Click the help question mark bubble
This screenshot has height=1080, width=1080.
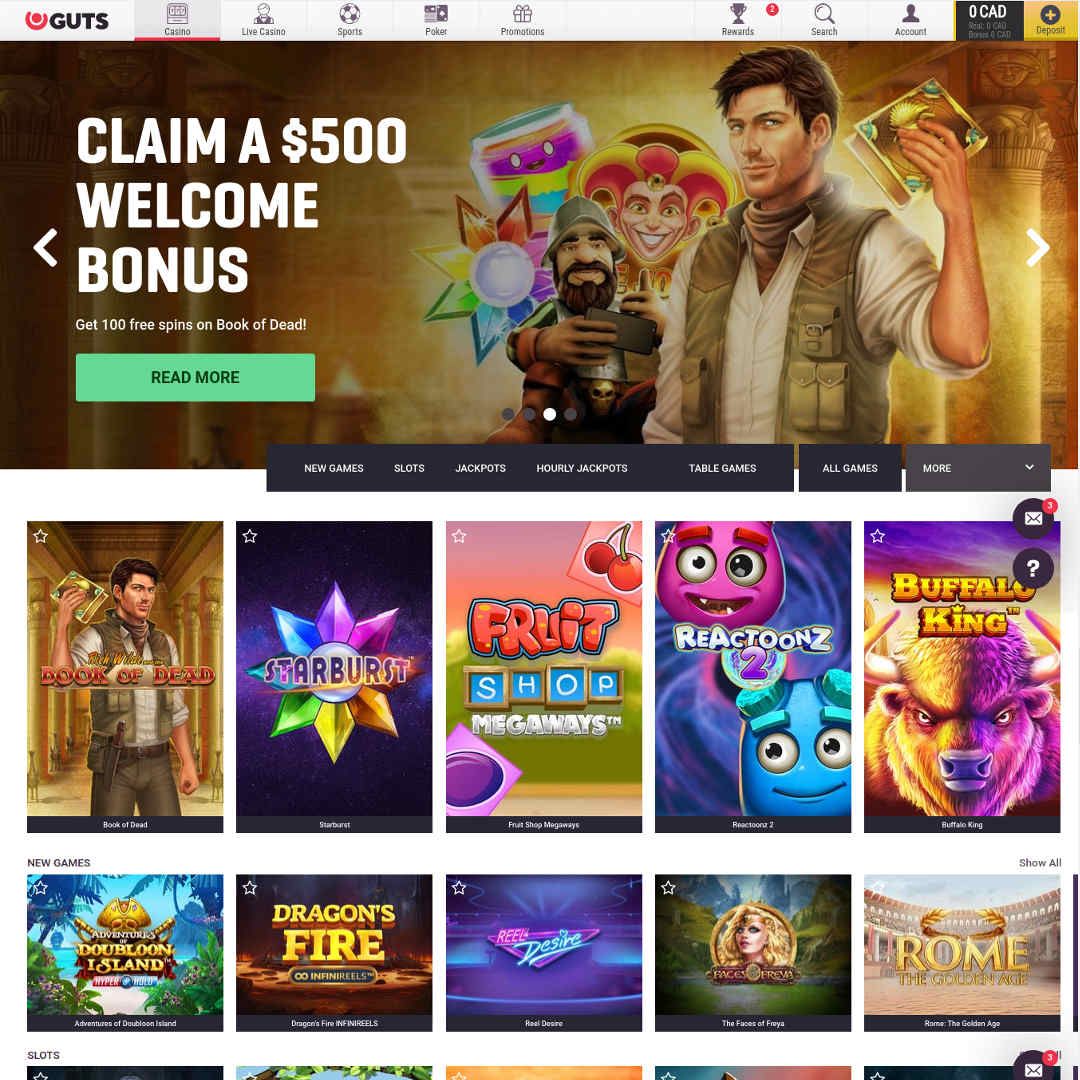(x=1032, y=568)
